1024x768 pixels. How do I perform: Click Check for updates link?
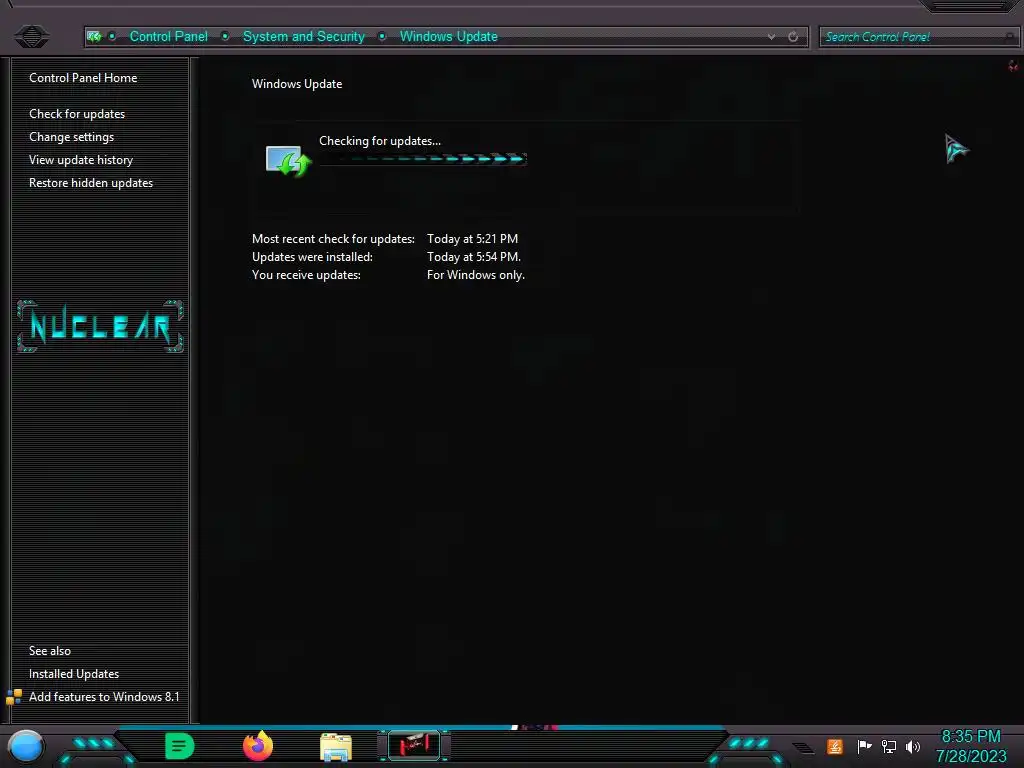pyautogui.click(x=77, y=114)
